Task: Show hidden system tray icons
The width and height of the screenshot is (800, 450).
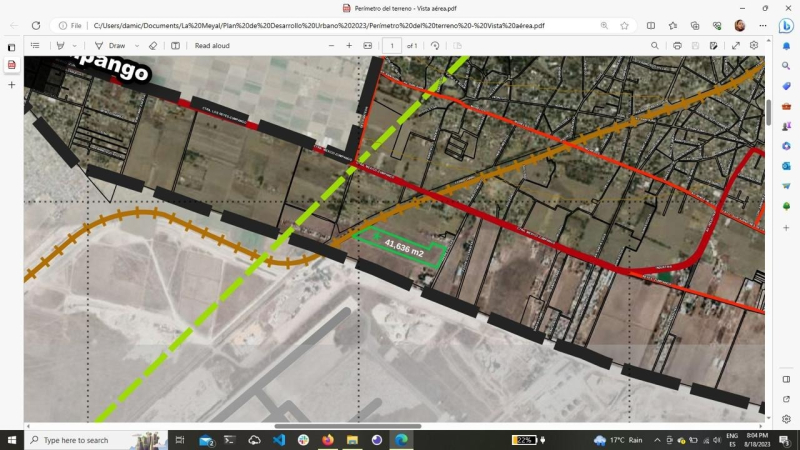Action: point(657,440)
